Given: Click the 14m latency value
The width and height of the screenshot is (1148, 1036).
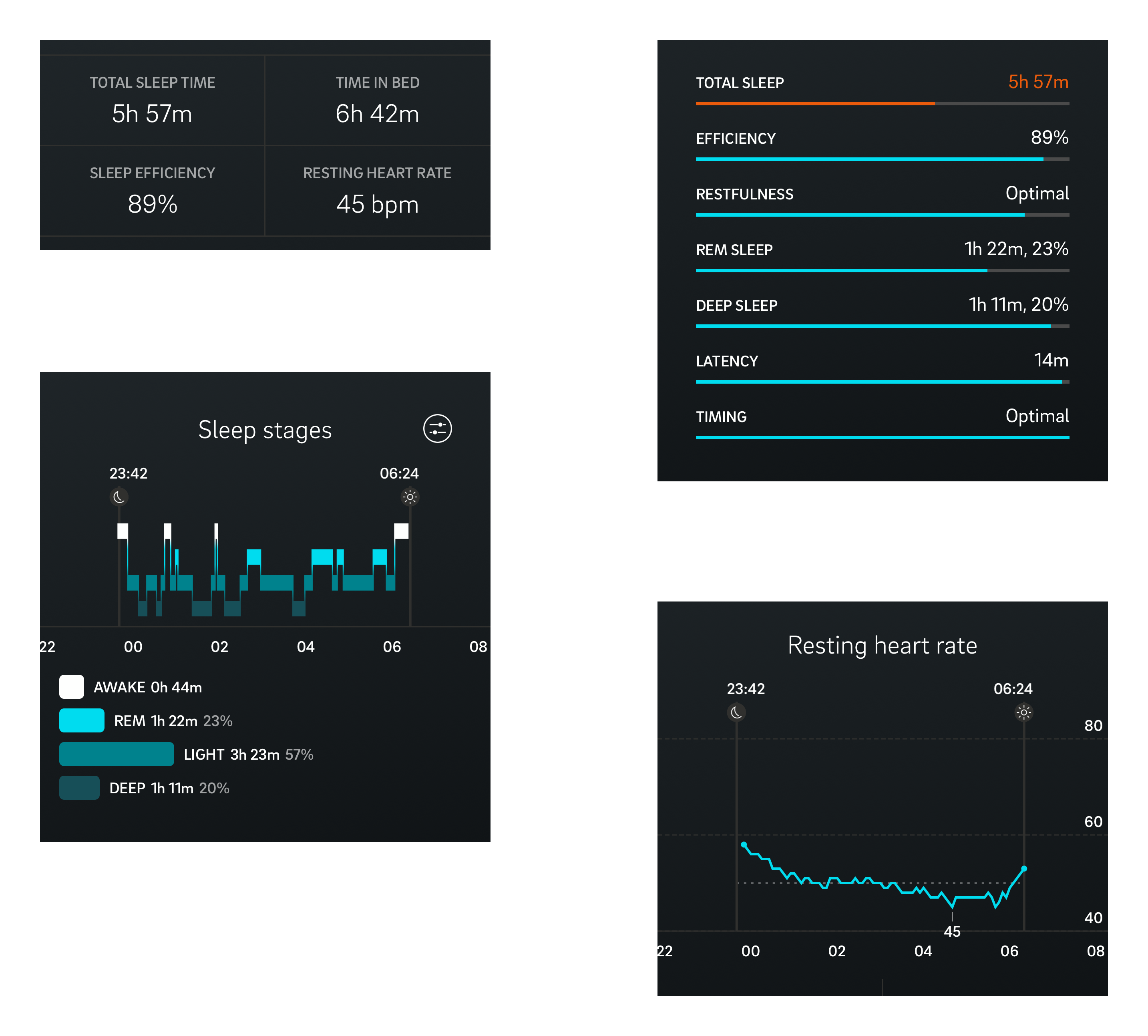Looking at the screenshot, I should click(x=1051, y=360).
